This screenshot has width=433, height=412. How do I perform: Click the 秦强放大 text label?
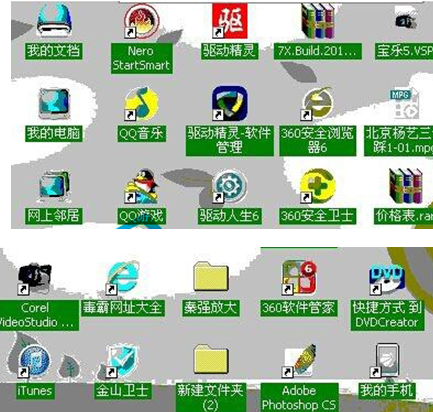click(211, 308)
